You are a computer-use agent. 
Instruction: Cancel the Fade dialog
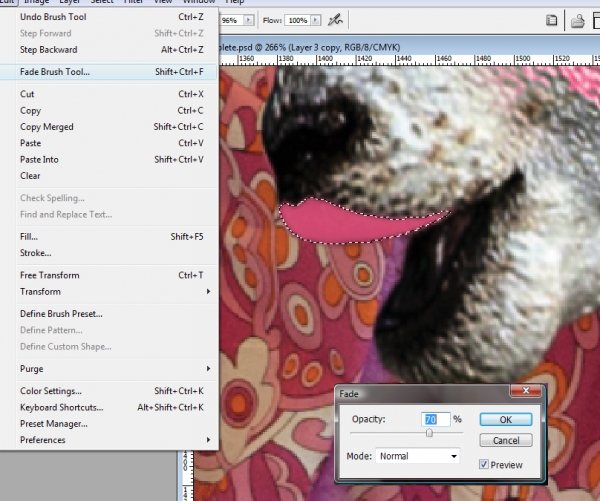[506, 441]
